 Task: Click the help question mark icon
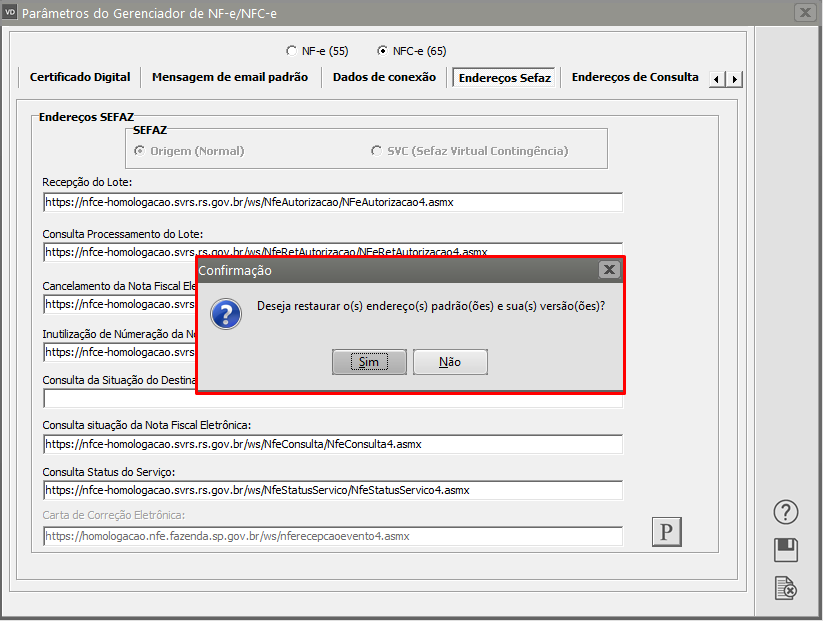(x=786, y=512)
